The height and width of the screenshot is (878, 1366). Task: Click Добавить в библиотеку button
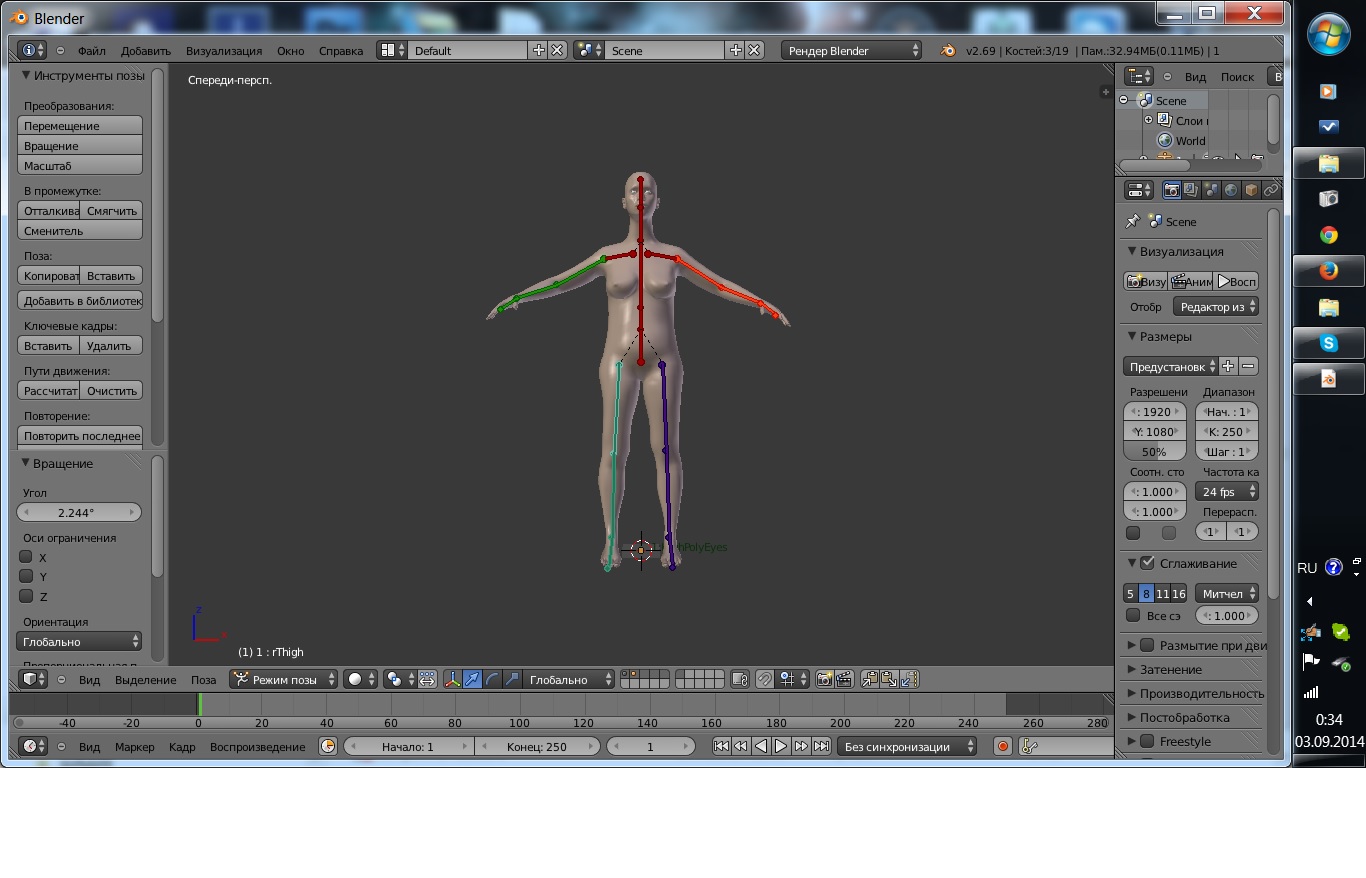80,301
